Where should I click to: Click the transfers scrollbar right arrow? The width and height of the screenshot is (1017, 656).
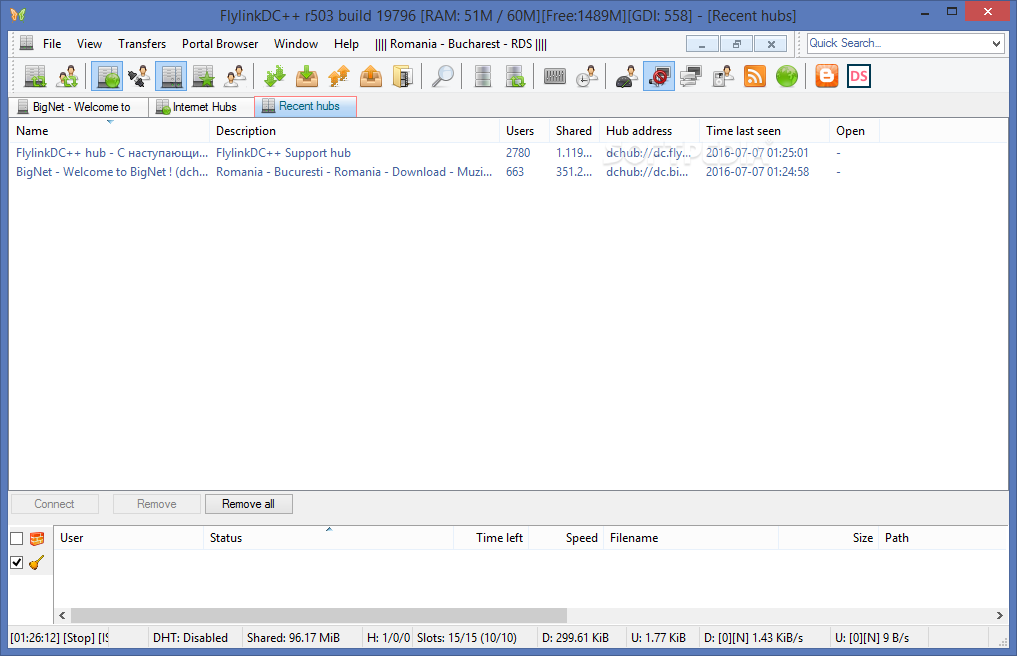click(999, 615)
